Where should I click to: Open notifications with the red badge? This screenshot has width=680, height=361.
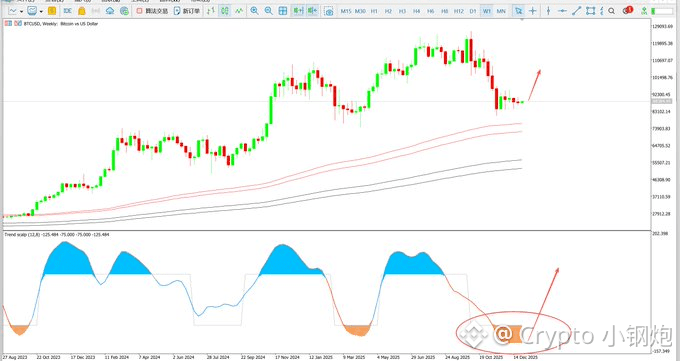tap(628, 10)
